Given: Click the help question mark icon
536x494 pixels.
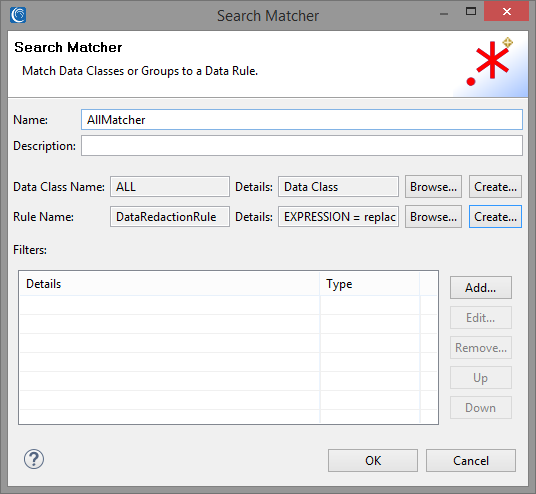Looking at the screenshot, I should pyautogui.click(x=34, y=459).
